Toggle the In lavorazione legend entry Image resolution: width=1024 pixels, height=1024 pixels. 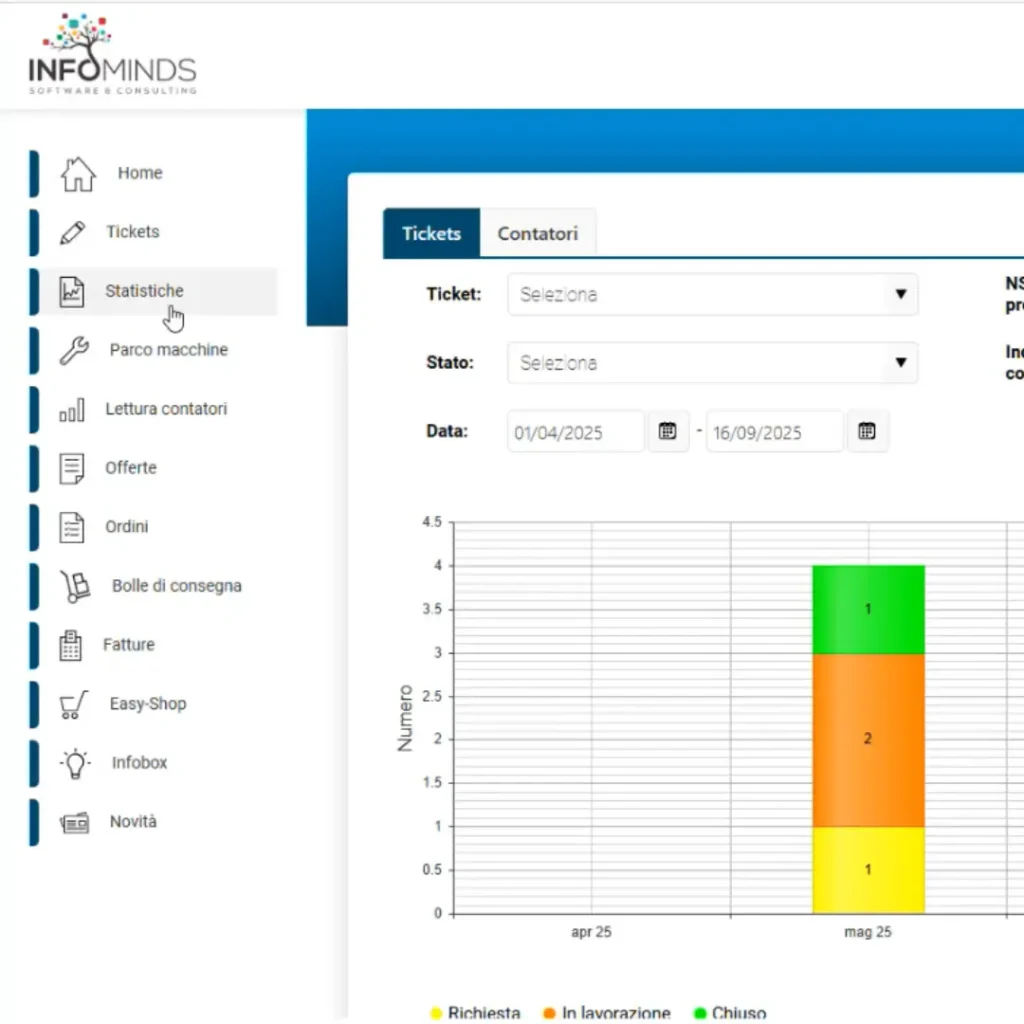point(607,1013)
